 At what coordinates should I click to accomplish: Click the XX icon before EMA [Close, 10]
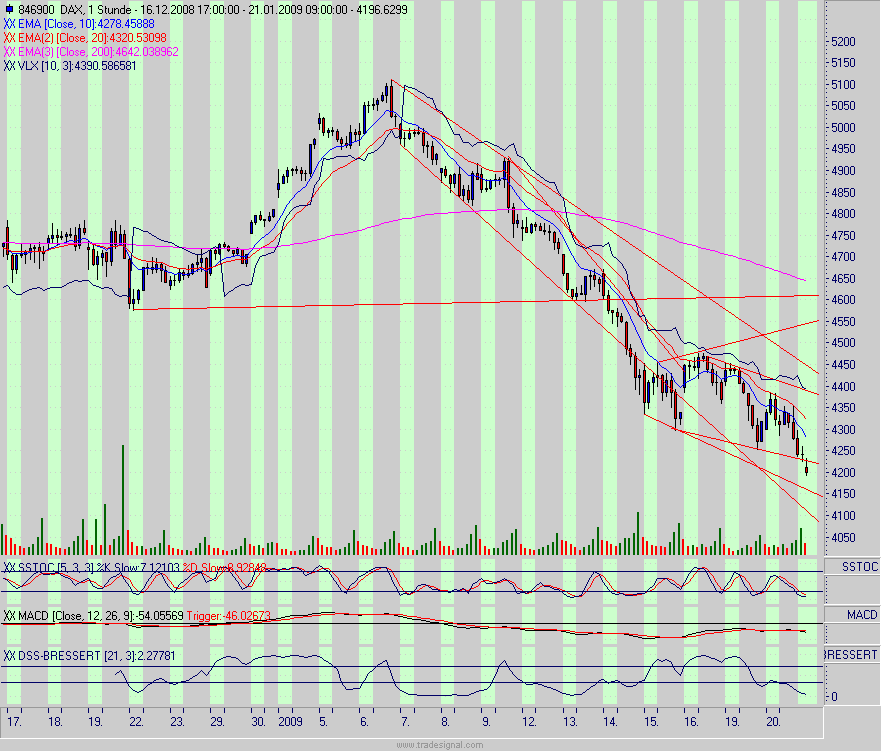(8, 25)
